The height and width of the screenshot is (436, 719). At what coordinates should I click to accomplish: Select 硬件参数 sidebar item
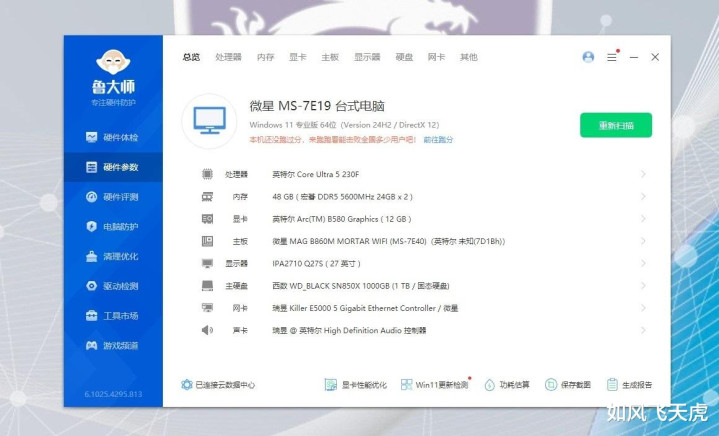point(112,167)
